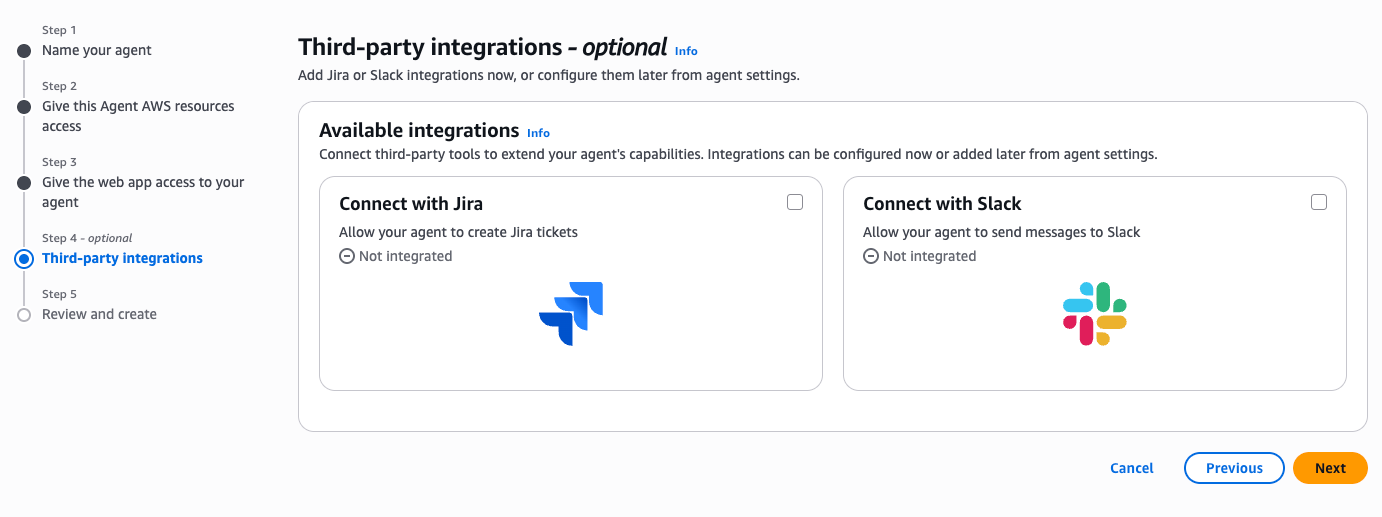The width and height of the screenshot is (1382, 517).
Task: Go back with the Previous button
Action: click(1234, 468)
